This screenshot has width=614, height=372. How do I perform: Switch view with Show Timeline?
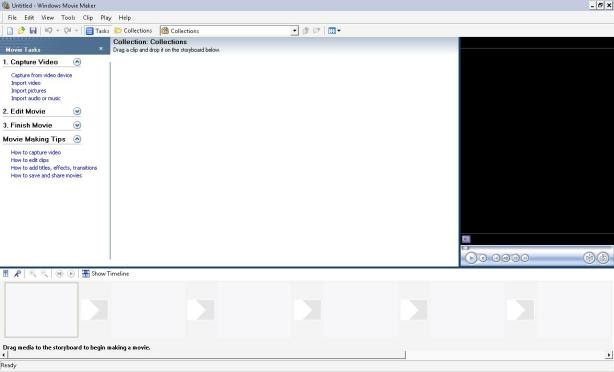point(105,274)
